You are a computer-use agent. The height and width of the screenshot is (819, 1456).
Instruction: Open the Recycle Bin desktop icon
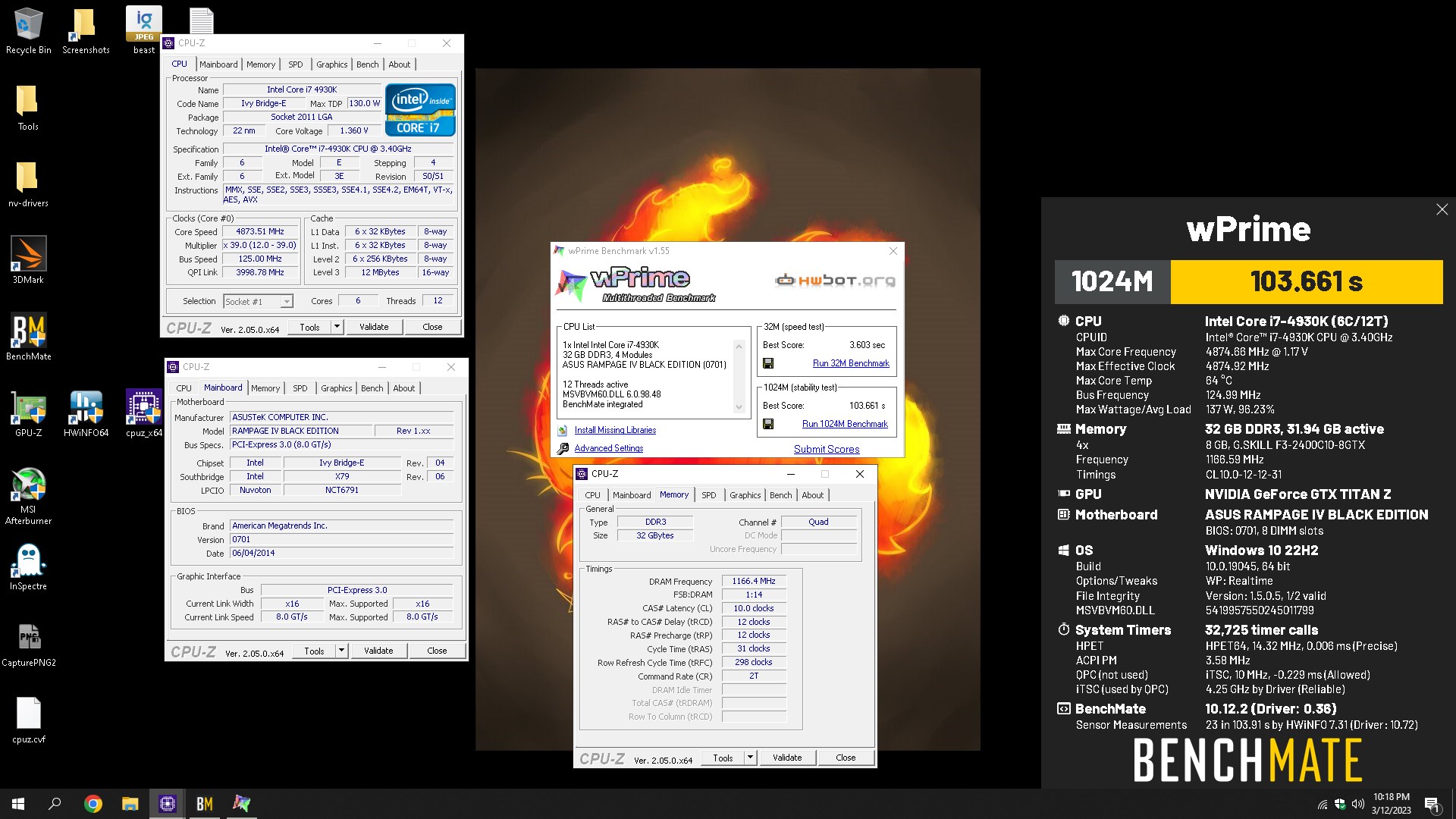point(28,30)
